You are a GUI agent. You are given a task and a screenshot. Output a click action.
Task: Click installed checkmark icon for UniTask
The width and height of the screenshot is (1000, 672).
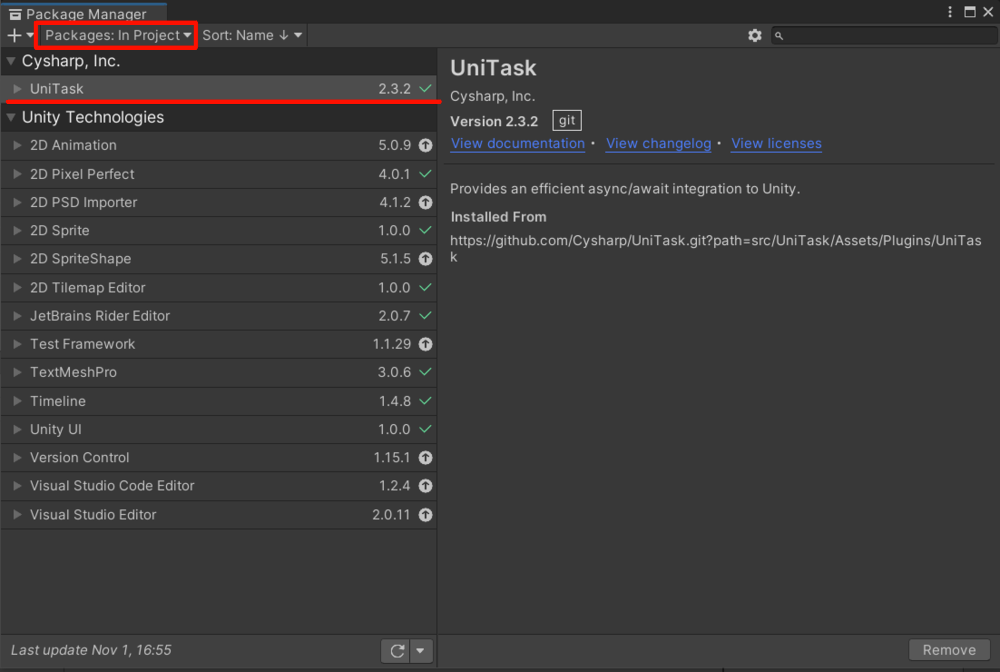(426, 89)
